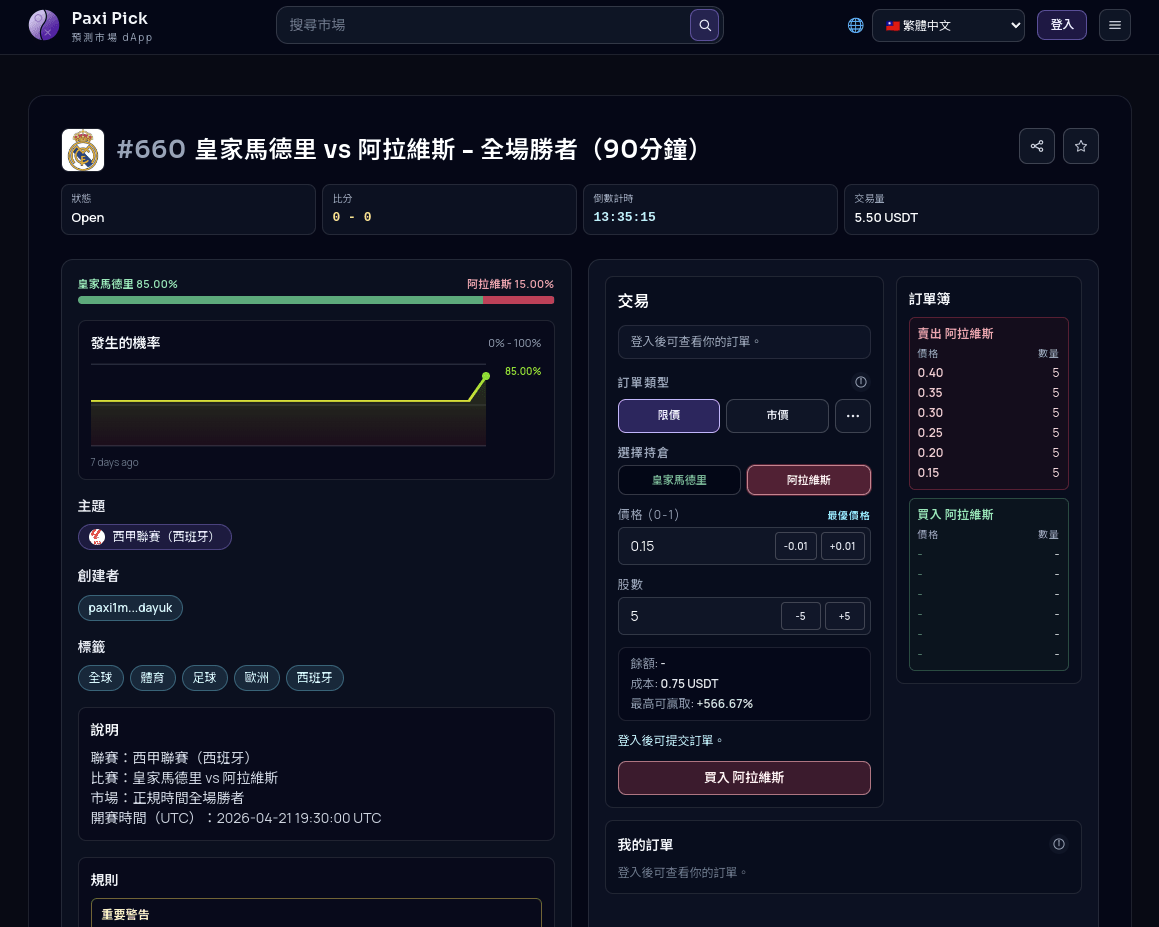This screenshot has width=1159, height=927.
Task: Open the 繁體中文 language dropdown
Action: (x=948, y=25)
